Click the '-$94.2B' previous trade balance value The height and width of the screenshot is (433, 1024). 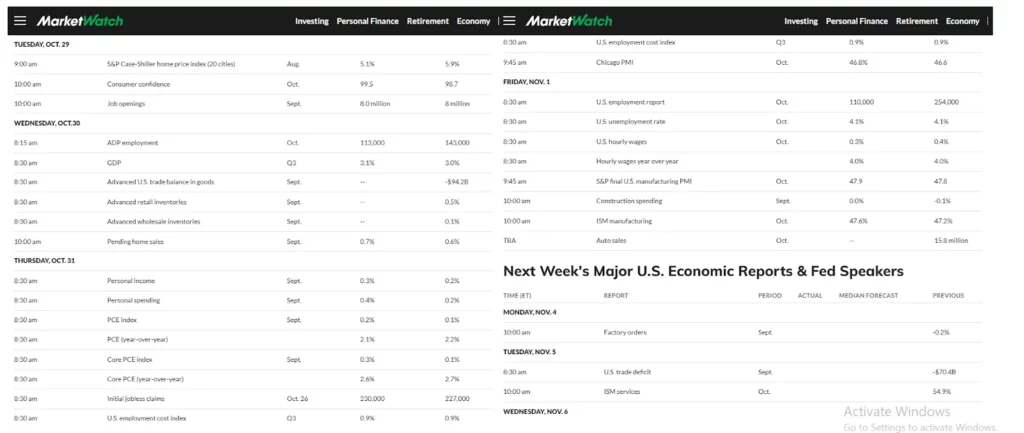tap(456, 182)
